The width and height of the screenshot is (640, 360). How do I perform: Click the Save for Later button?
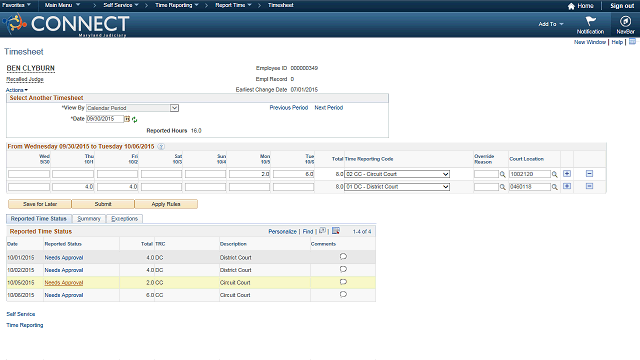(x=40, y=204)
